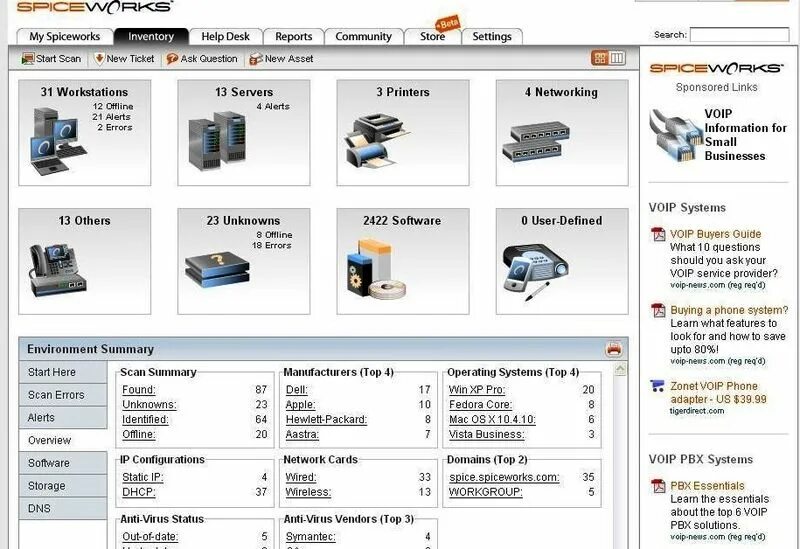Screen dimensions: 800x549
Task: Open the Hewlett-Packard link
Action: [326, 419]
